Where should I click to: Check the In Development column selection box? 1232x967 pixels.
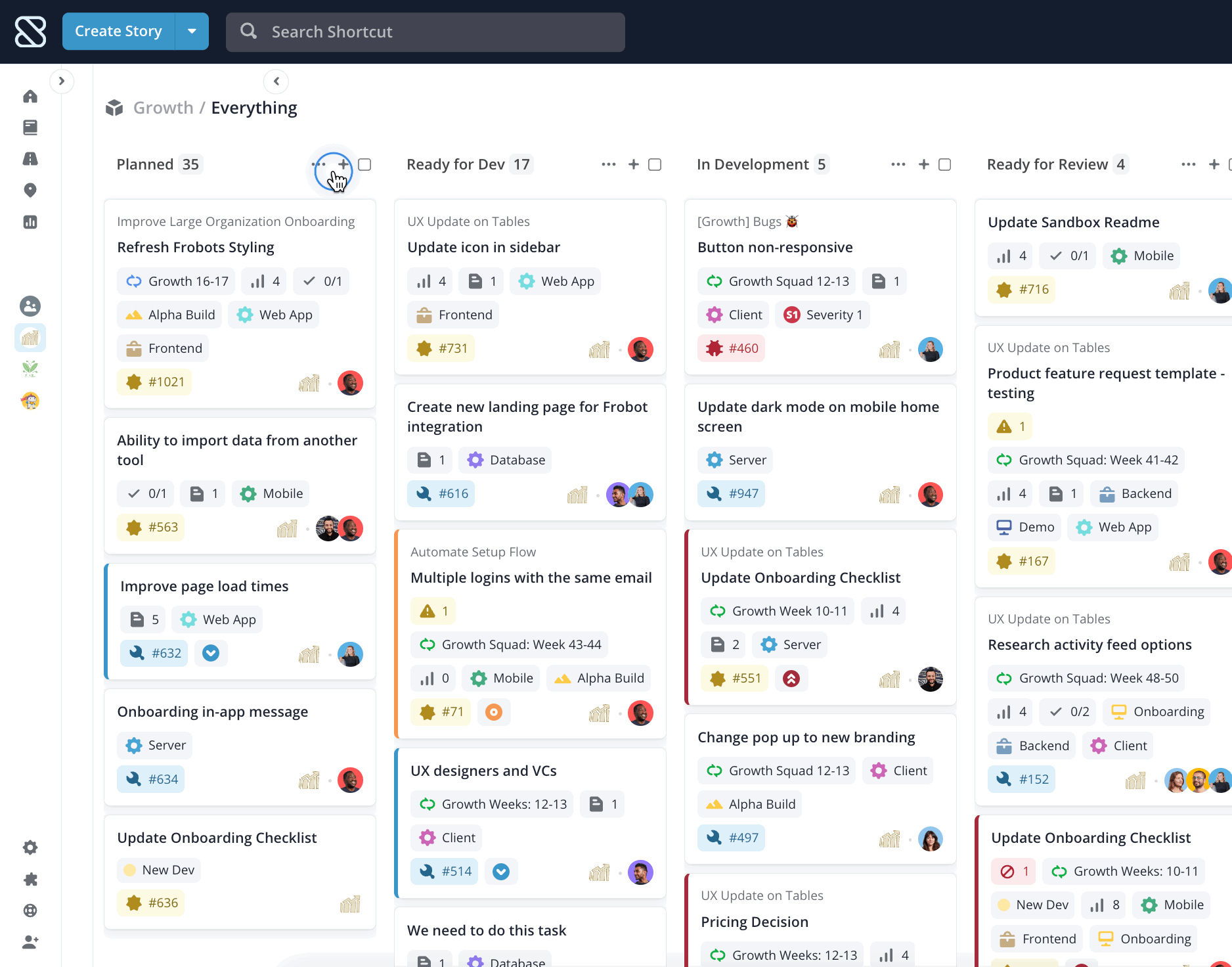click(x=945, y=164)
